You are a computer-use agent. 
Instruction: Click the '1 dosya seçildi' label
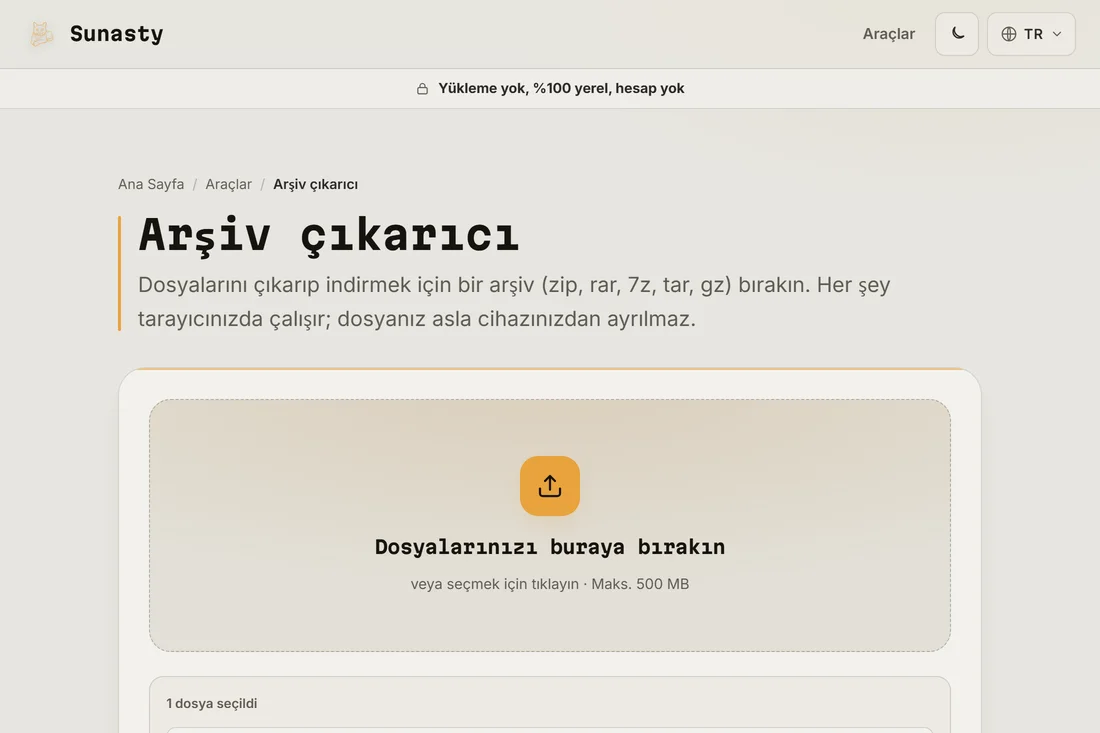point(212,703)
